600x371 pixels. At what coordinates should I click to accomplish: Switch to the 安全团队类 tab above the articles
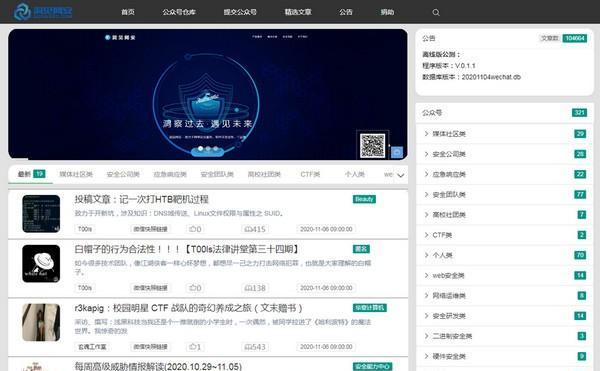pos(217,174)
